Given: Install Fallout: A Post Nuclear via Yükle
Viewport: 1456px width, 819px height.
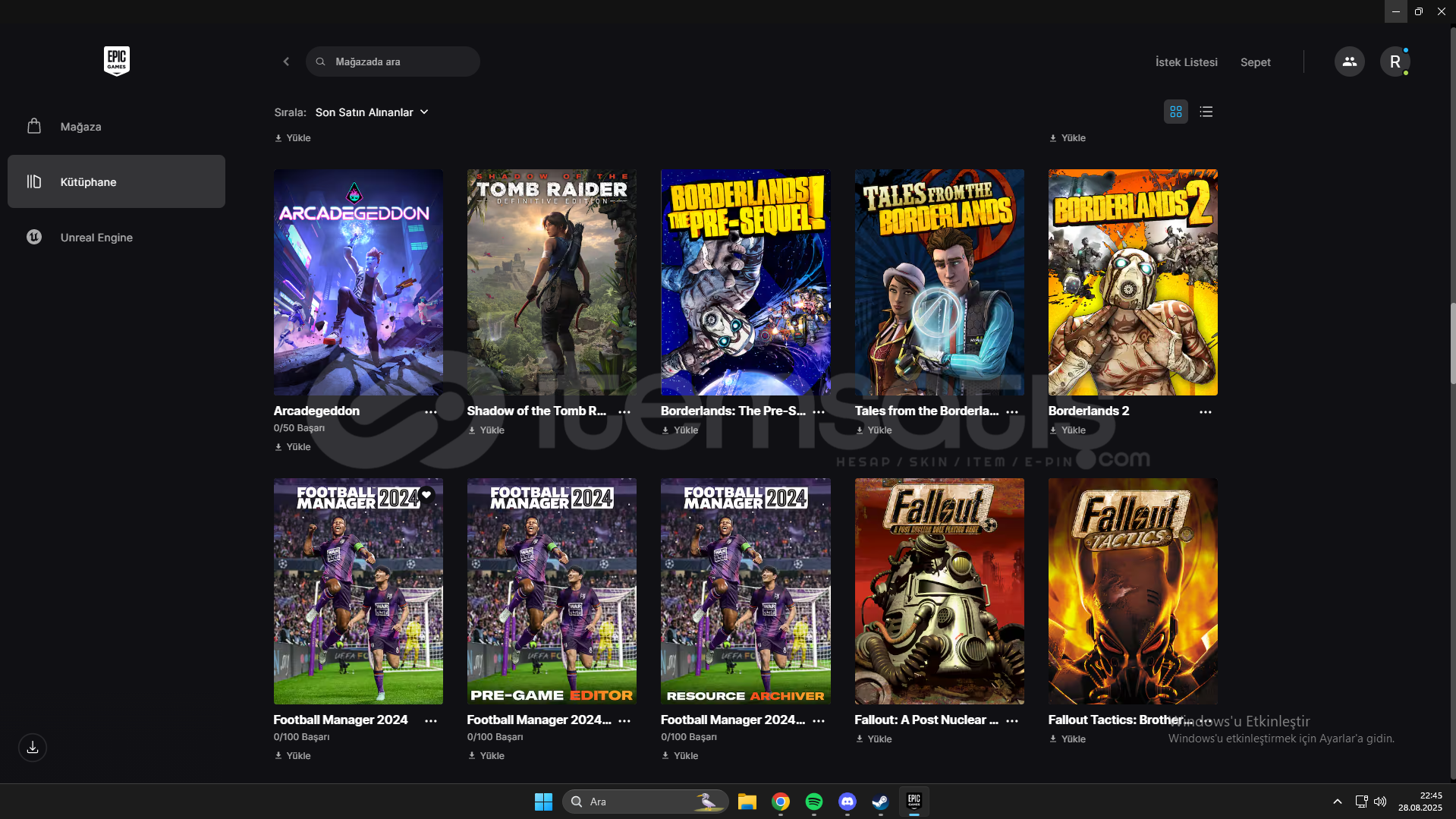Looking at the screenshot, I should pos(874,739).
